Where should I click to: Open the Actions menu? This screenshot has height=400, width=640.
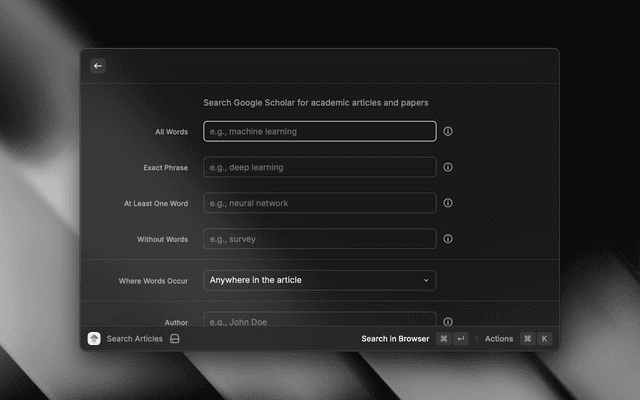498,339
